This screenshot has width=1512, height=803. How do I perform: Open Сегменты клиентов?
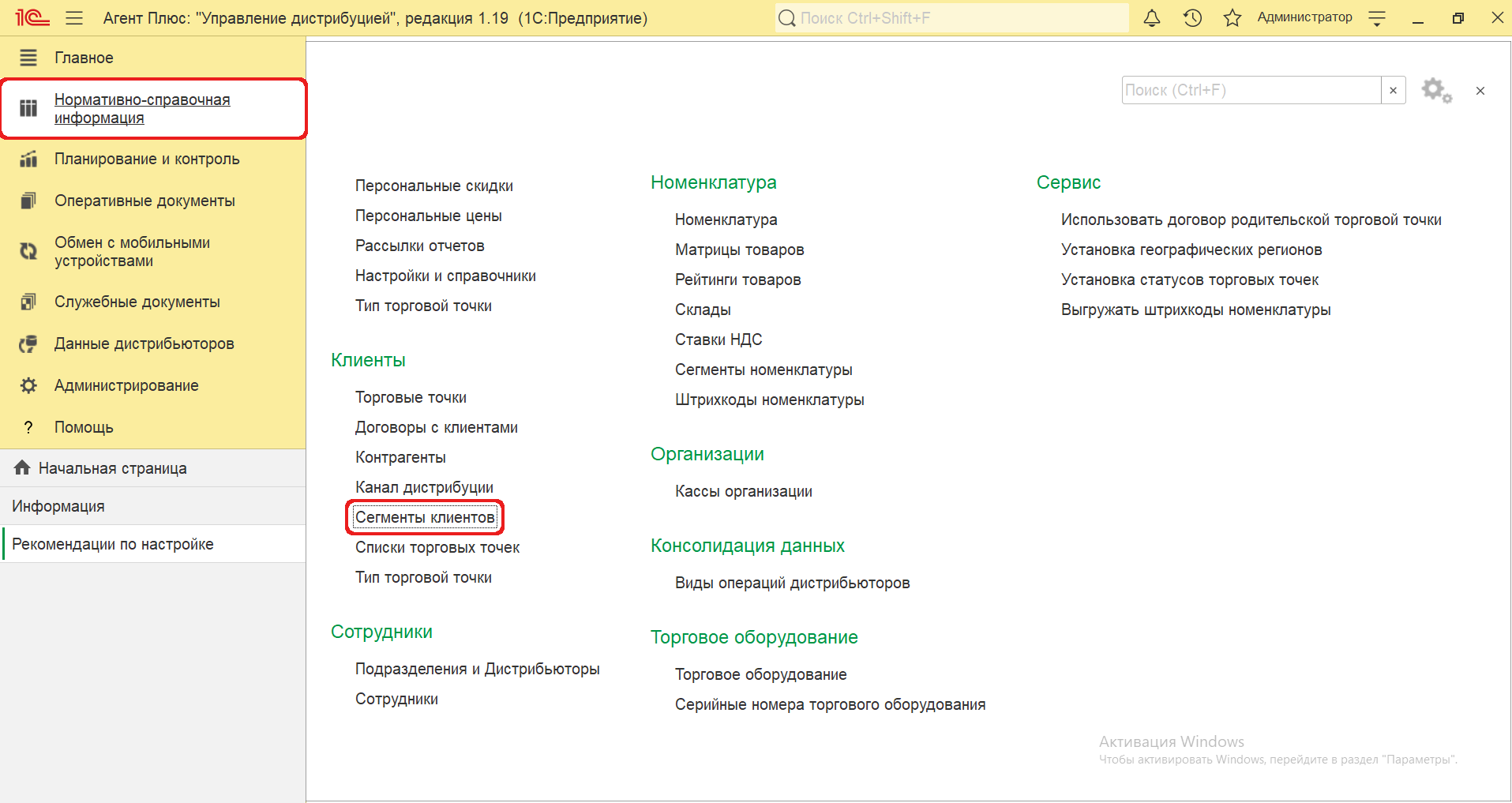[x=425, y=517]
